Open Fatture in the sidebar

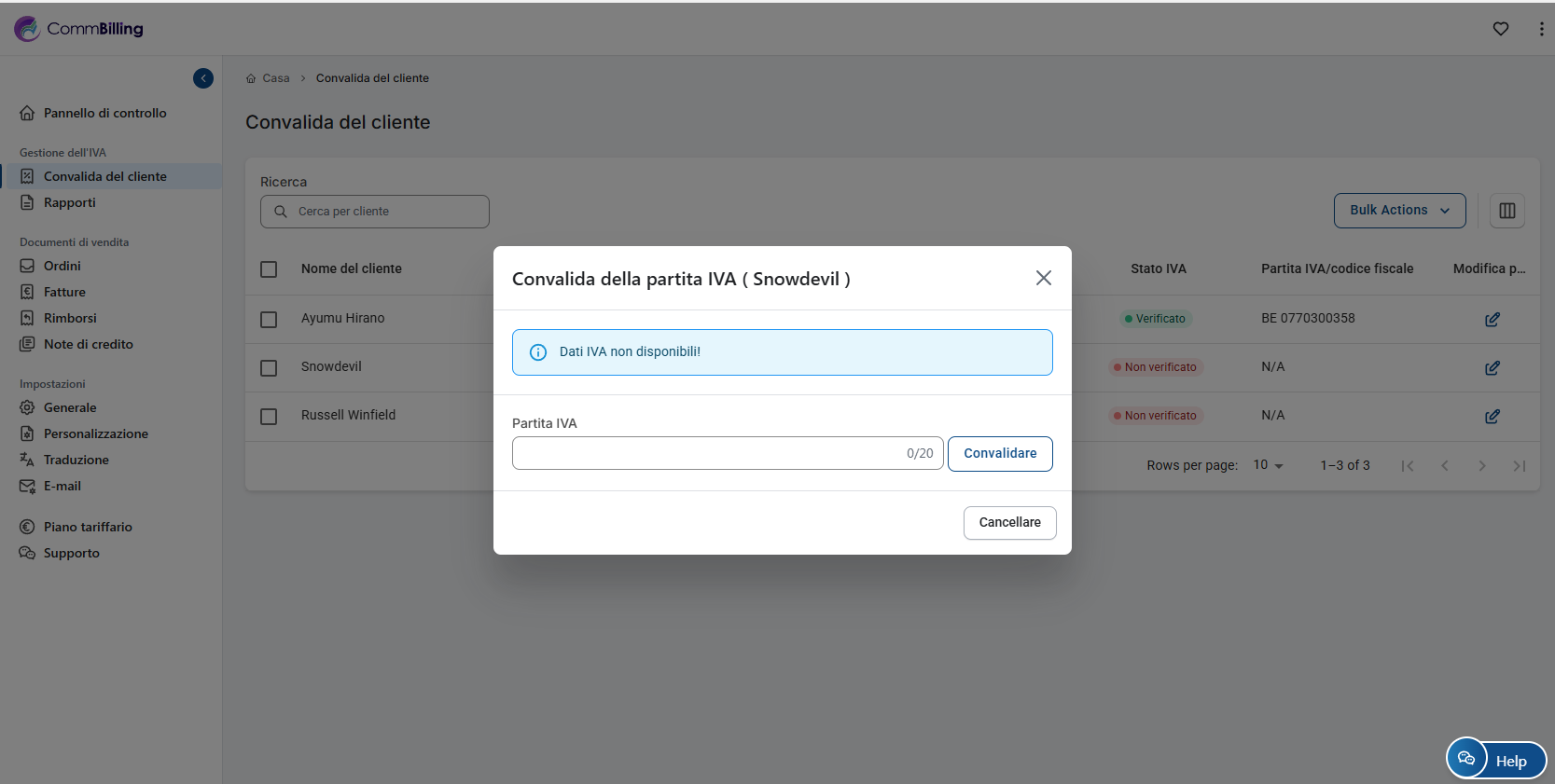(64, 292)
